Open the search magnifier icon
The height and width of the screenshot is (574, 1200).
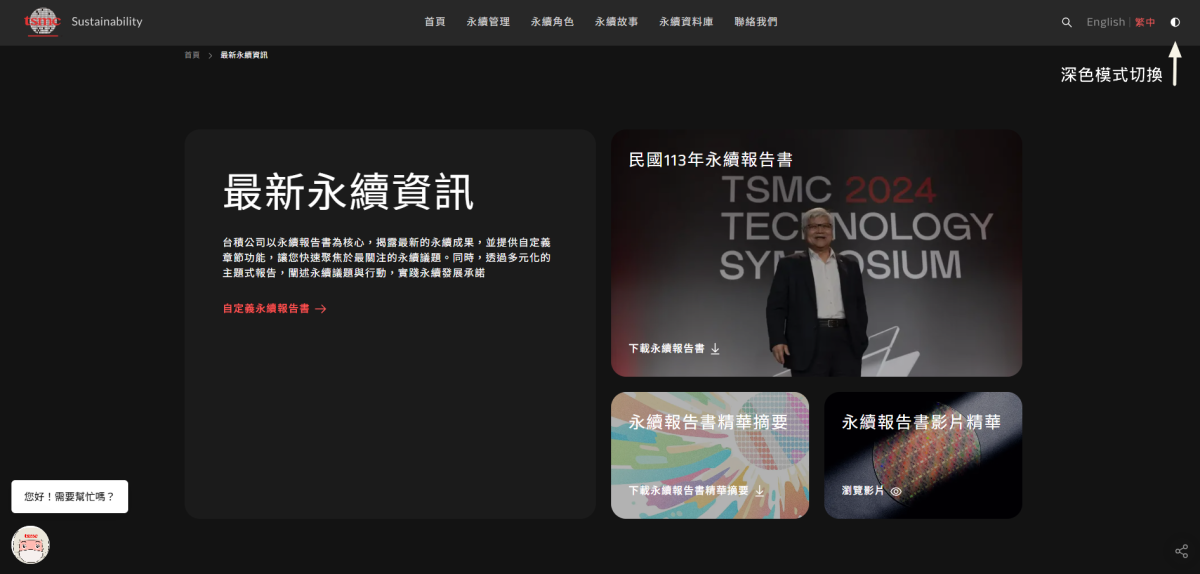point(1067,22)
